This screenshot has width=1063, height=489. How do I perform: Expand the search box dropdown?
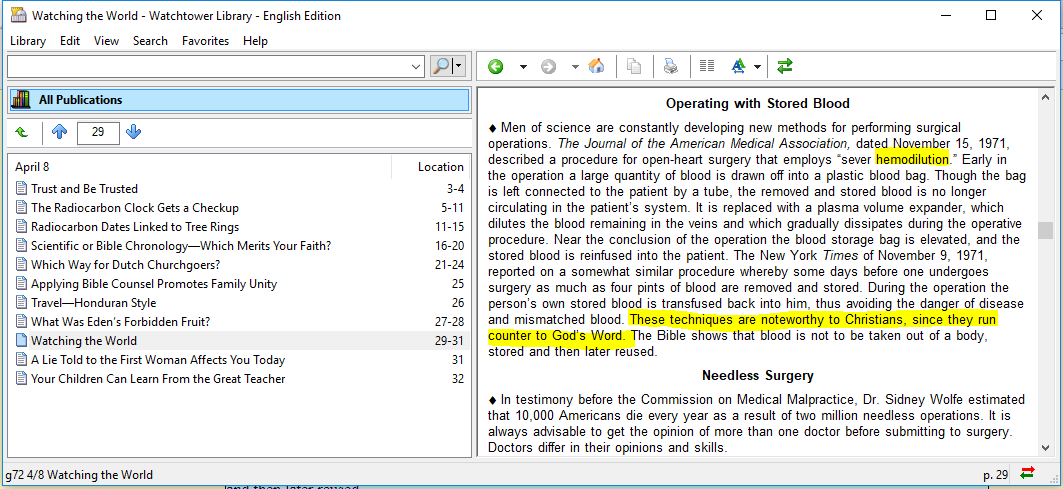417,67
